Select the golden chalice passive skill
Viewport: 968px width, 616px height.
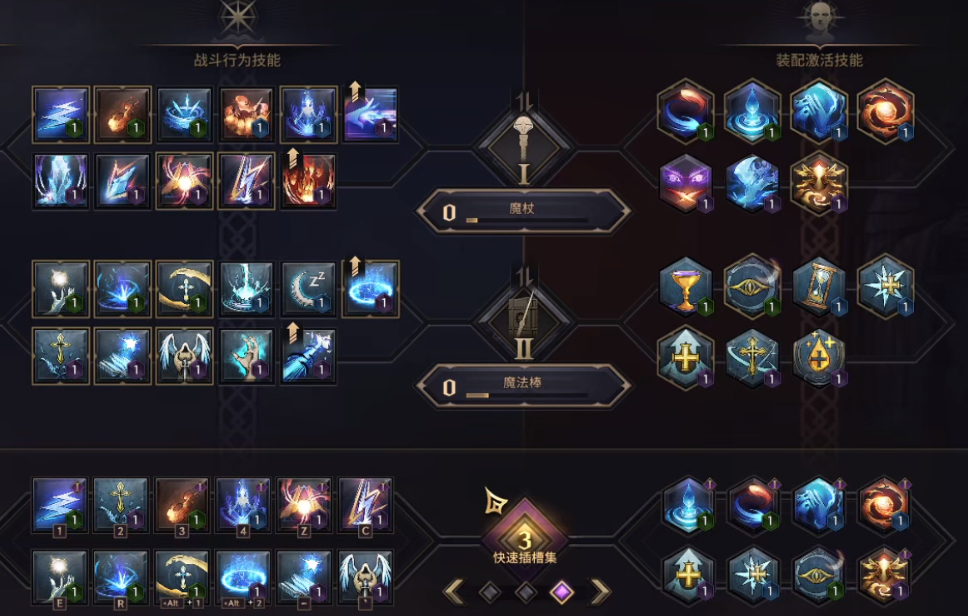click(686, 289)
